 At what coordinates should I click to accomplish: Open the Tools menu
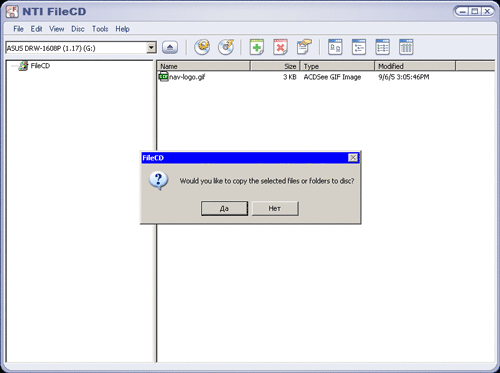pyautogui.click(x=100, y=29)
